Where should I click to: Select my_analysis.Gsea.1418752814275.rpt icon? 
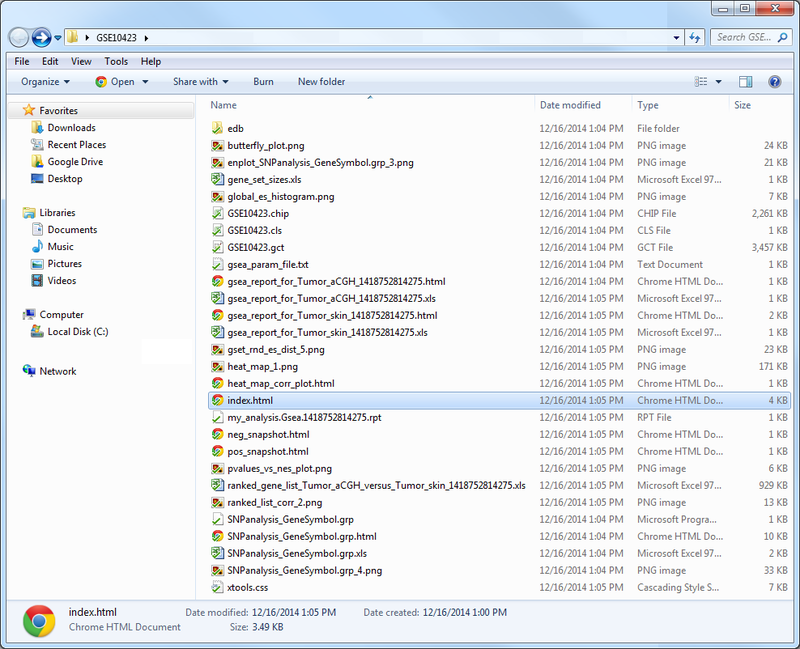(217, 417)
